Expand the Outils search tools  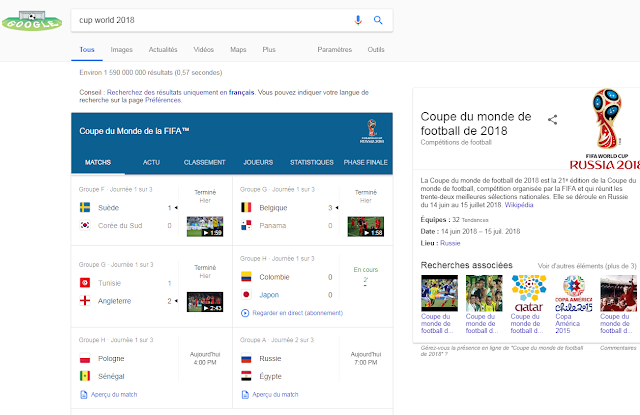click(x=376, y=49)
